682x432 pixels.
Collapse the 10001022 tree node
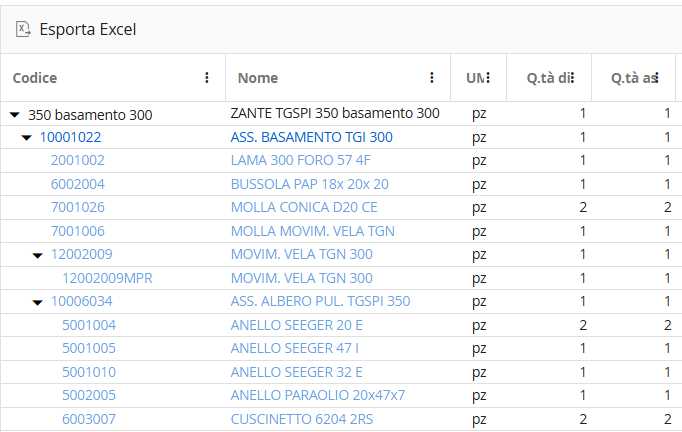click(27, 138)
